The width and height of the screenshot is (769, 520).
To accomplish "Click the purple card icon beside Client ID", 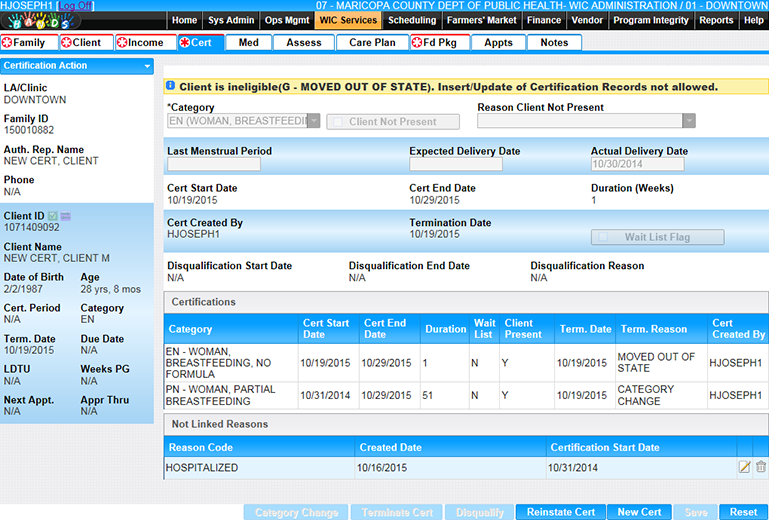I will click(x=65, y=216).
